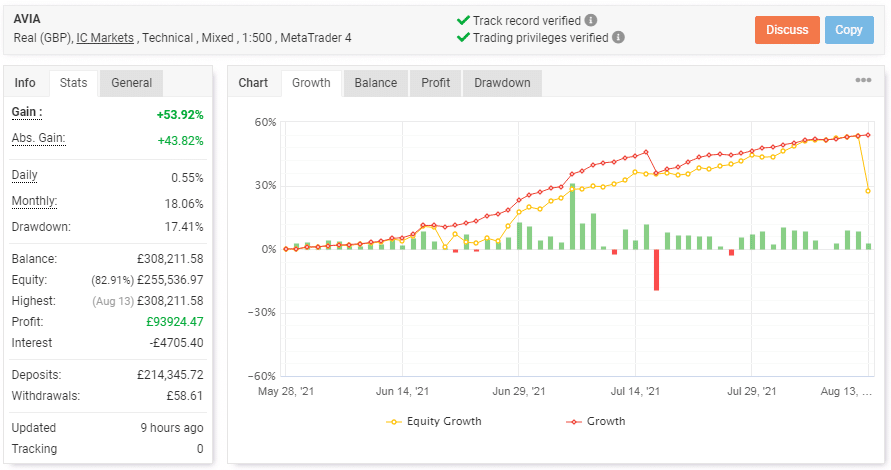Toggle Growth series in chart legend
The height and width of the screenshot is (470, 891).
click(596, 421)
